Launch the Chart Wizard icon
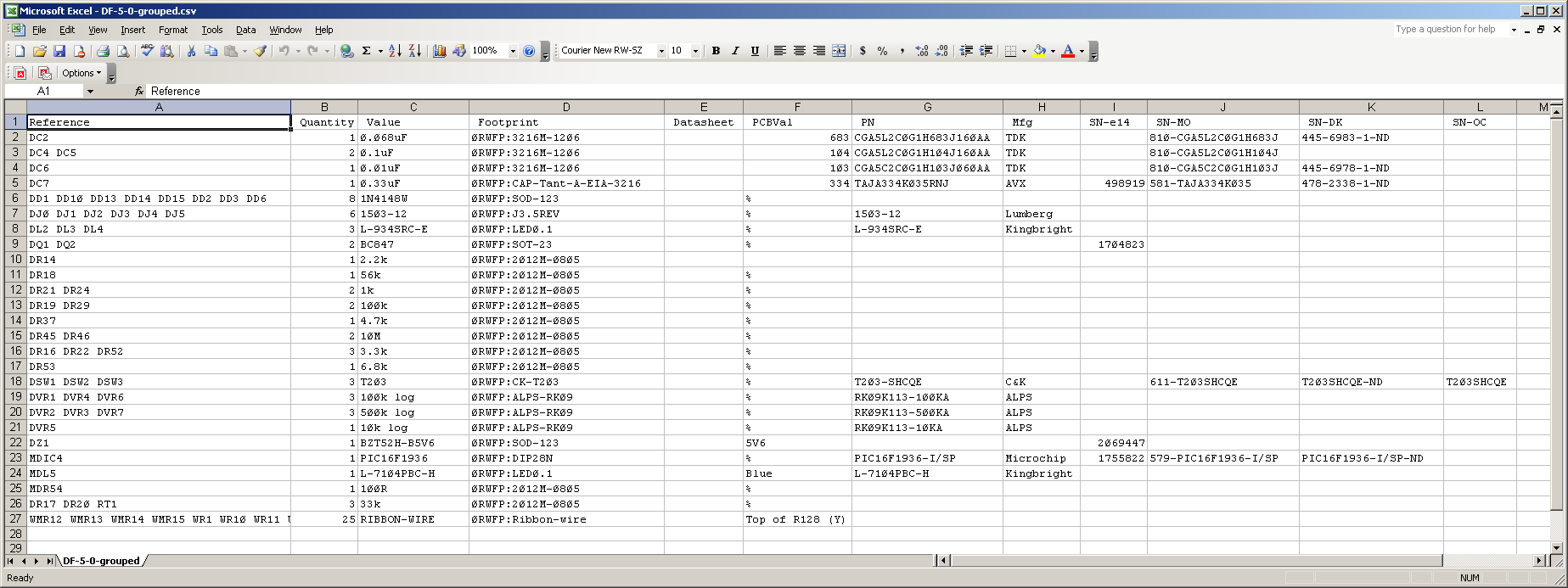The height and width of the screenshot is (588, 1568). point(439,51)
